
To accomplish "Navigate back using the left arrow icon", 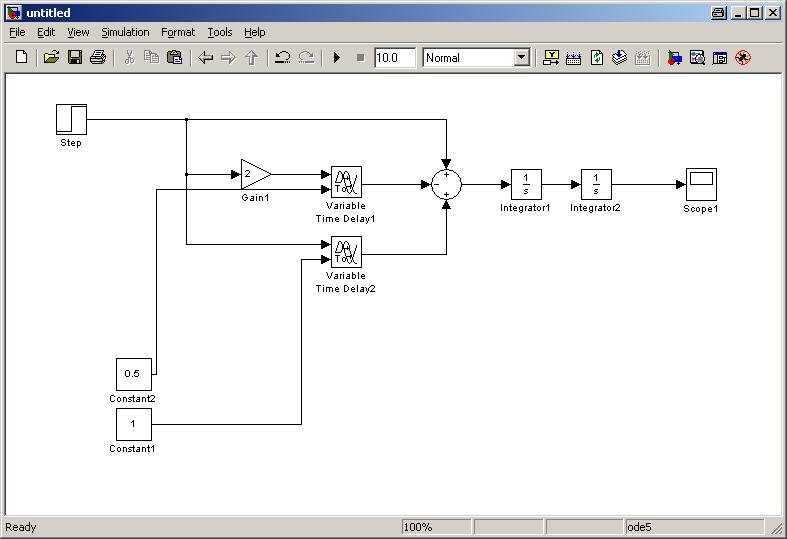I will pyautogui.click(x=206, y=58).
